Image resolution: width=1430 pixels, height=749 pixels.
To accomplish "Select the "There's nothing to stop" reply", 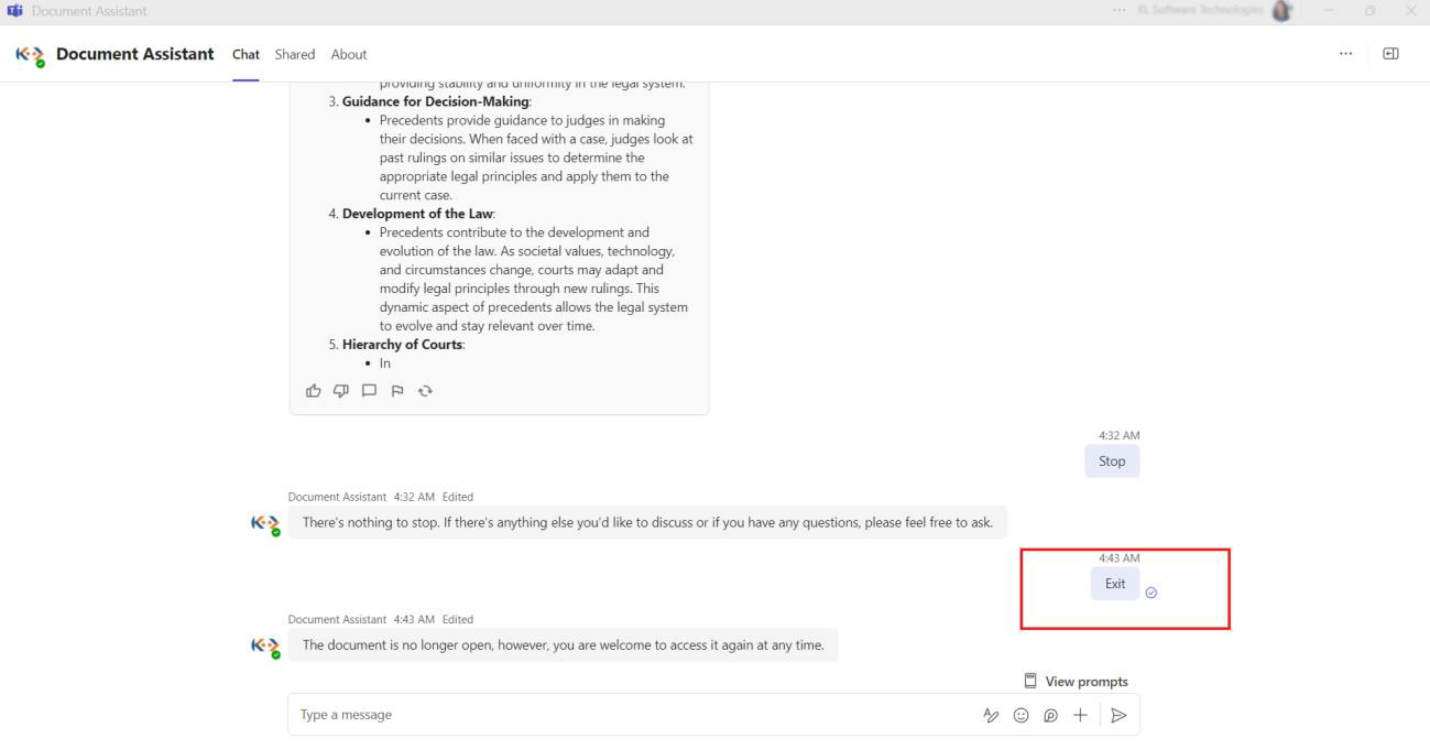I will [x=648, y=522].
